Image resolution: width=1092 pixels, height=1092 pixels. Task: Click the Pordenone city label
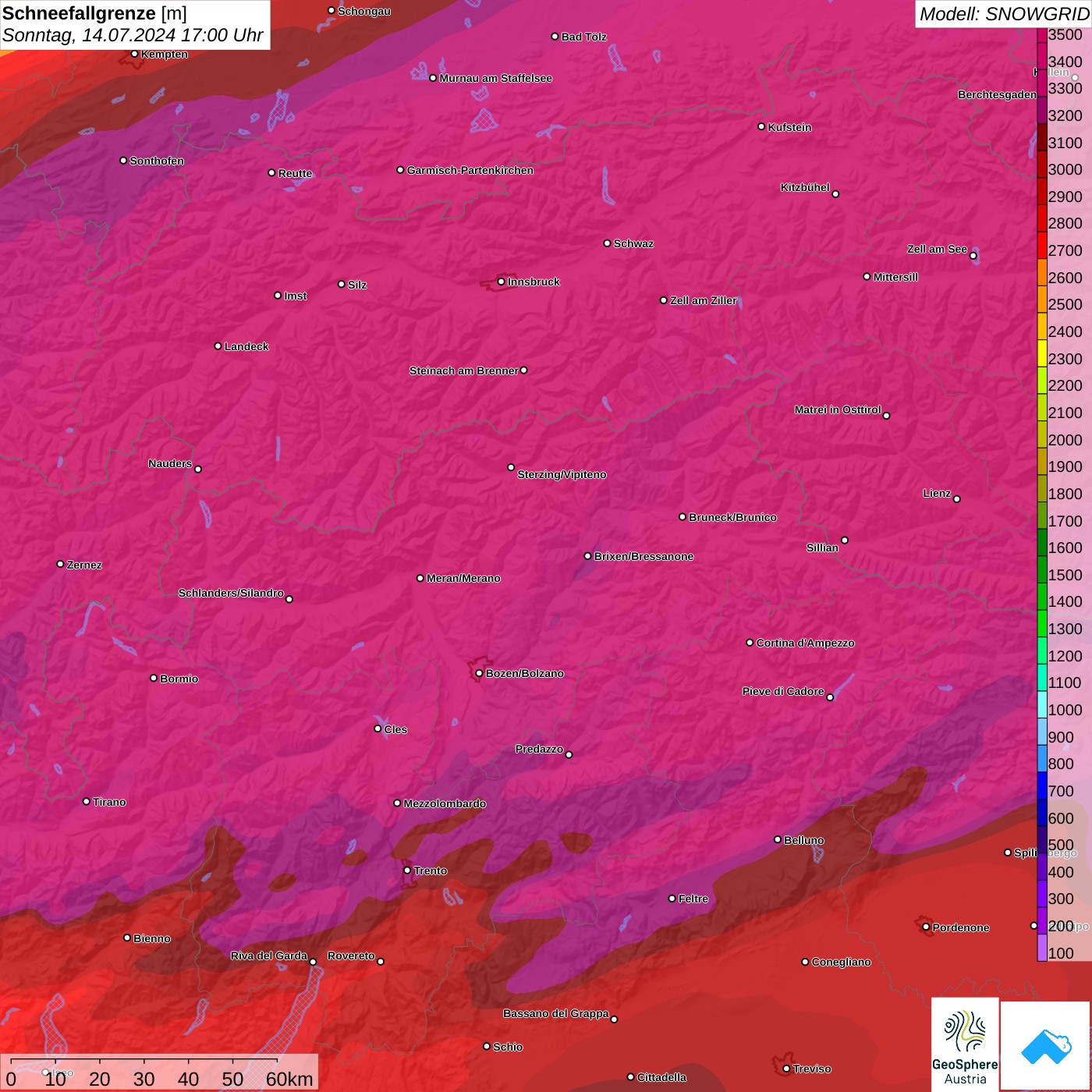pos(960,927)
